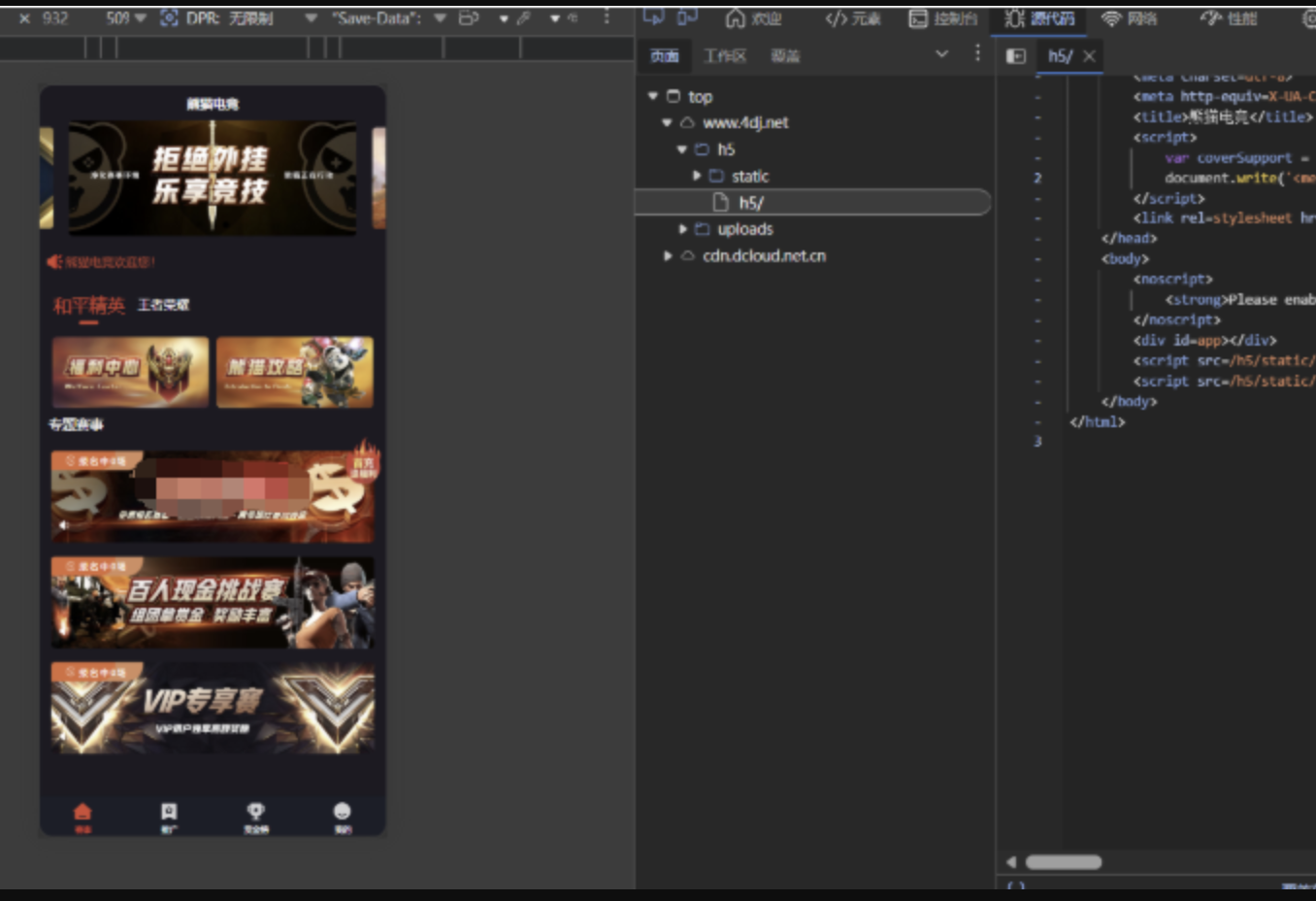Show more sources navigator tabs chevron

click(941, 54)
